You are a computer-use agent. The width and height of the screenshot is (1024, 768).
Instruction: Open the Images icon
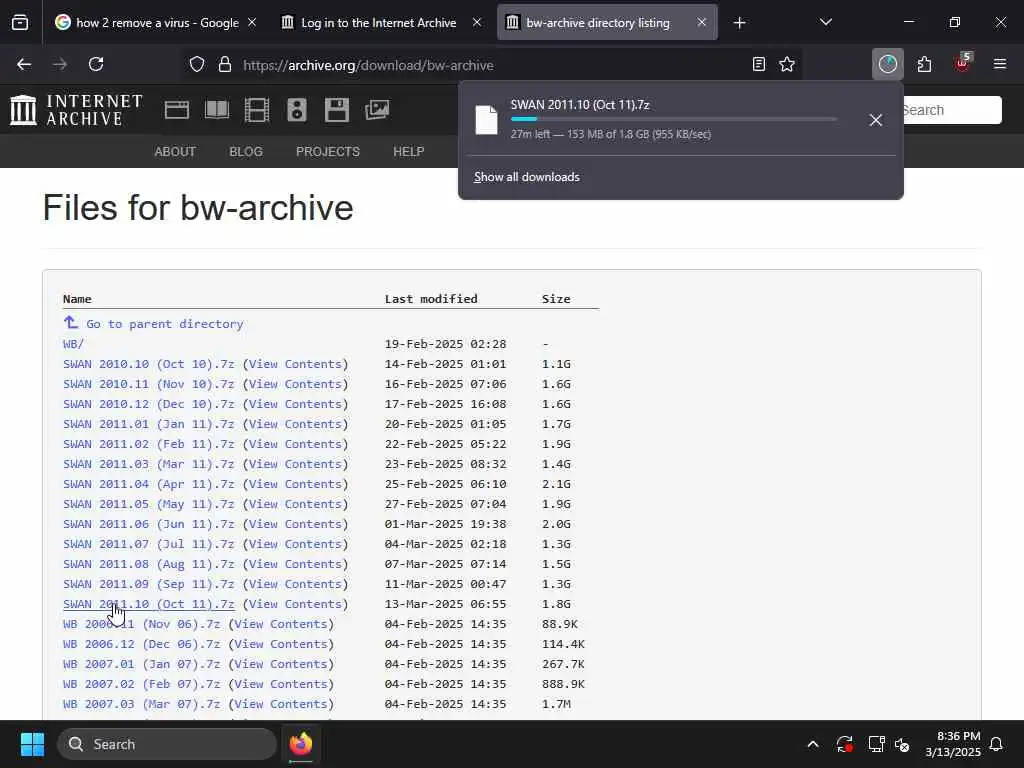pyautogui.click(x=377, y=110)
